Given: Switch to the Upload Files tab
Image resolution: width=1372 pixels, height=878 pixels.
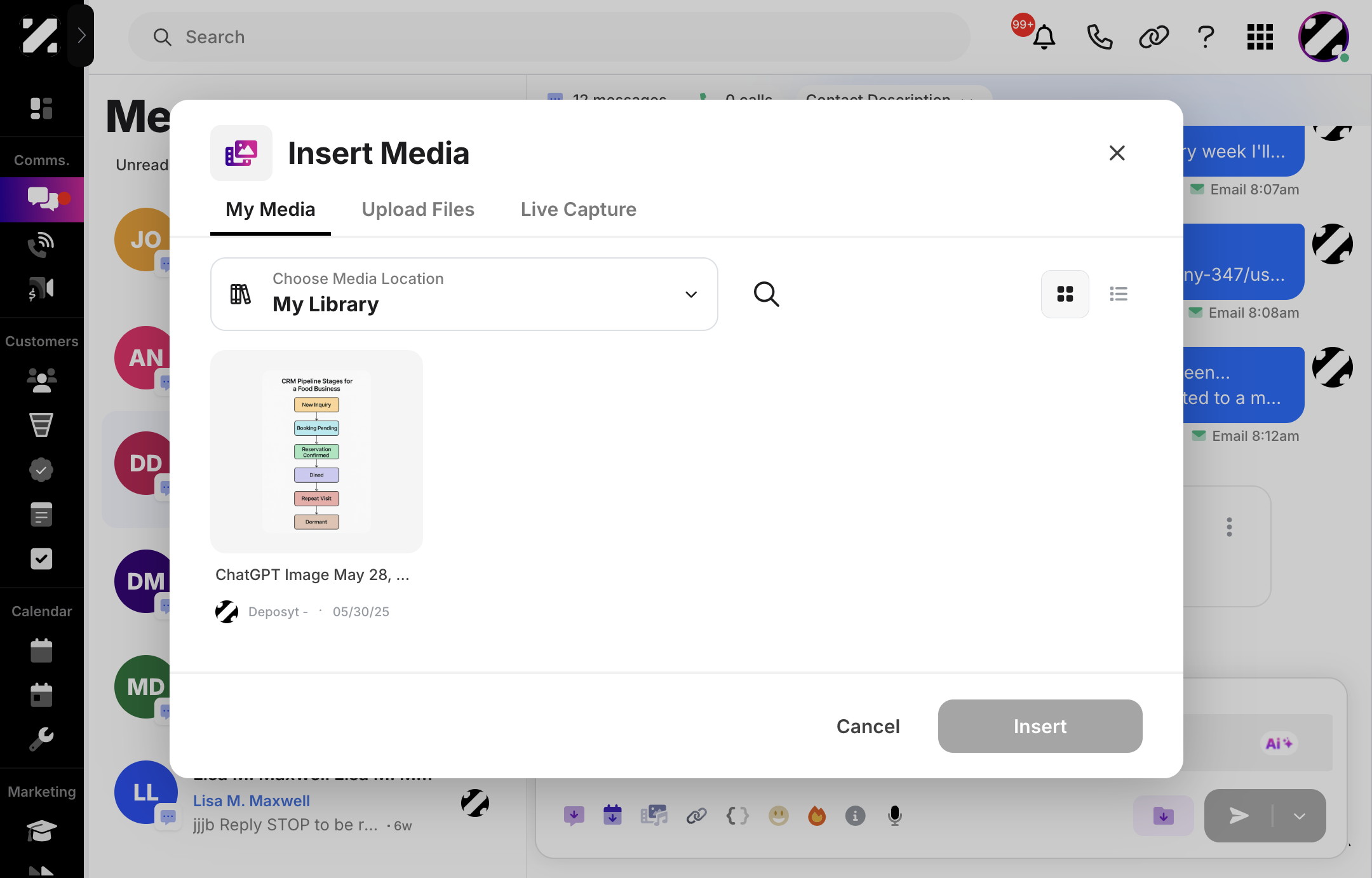Looking at the screenshot, I should coord(418,210).
